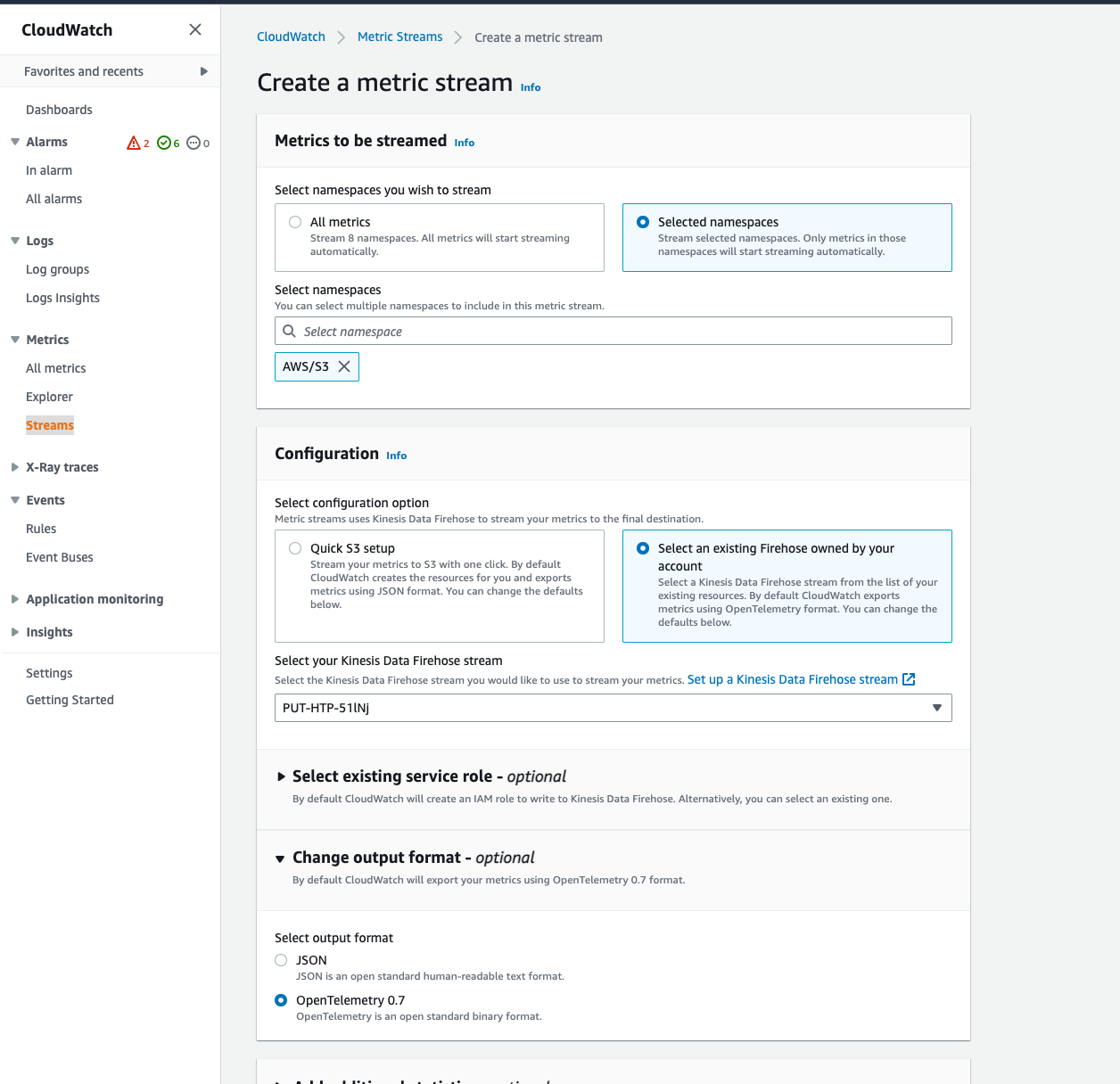The image size is (1120, 1084).
Task: Choose the Quick S3 setup option
Action: 295,548
